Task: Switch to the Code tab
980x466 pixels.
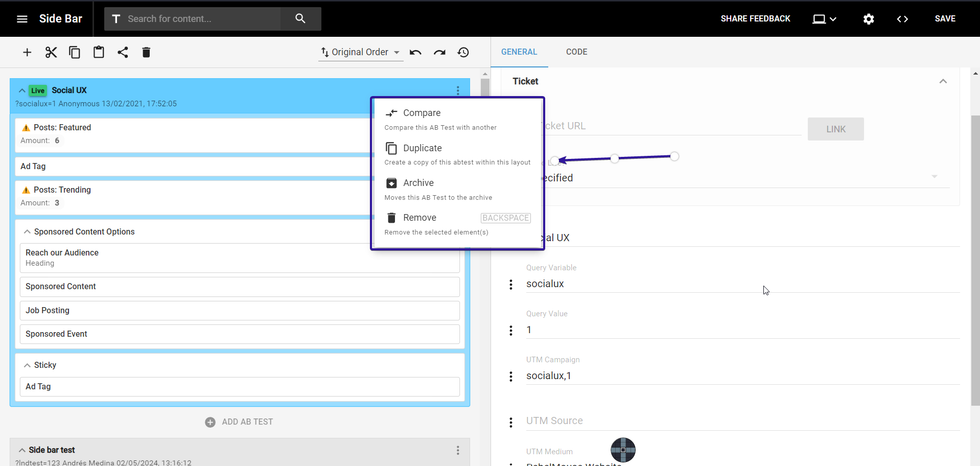Action: click(x=576, y=52)
